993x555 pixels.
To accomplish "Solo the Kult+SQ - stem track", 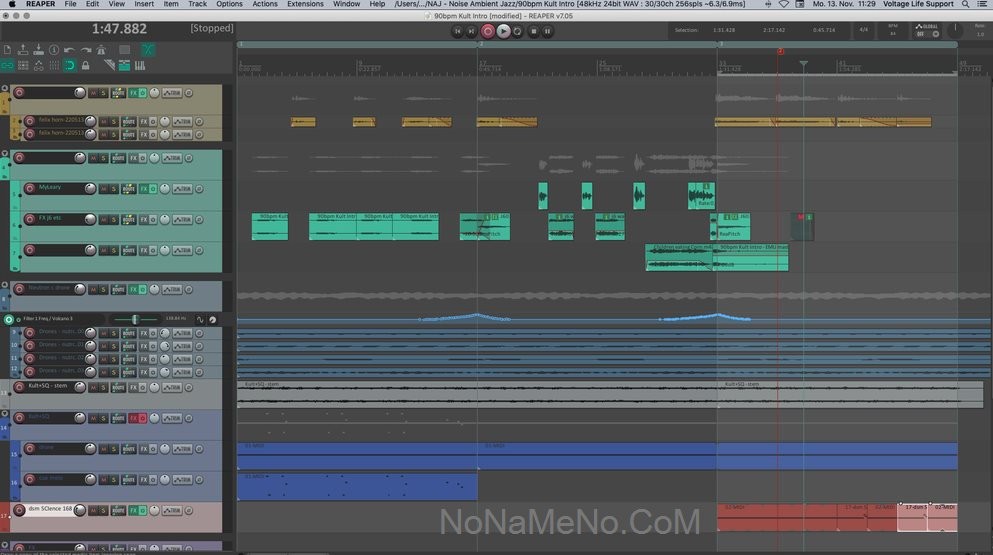I will (x=104, y=388).
